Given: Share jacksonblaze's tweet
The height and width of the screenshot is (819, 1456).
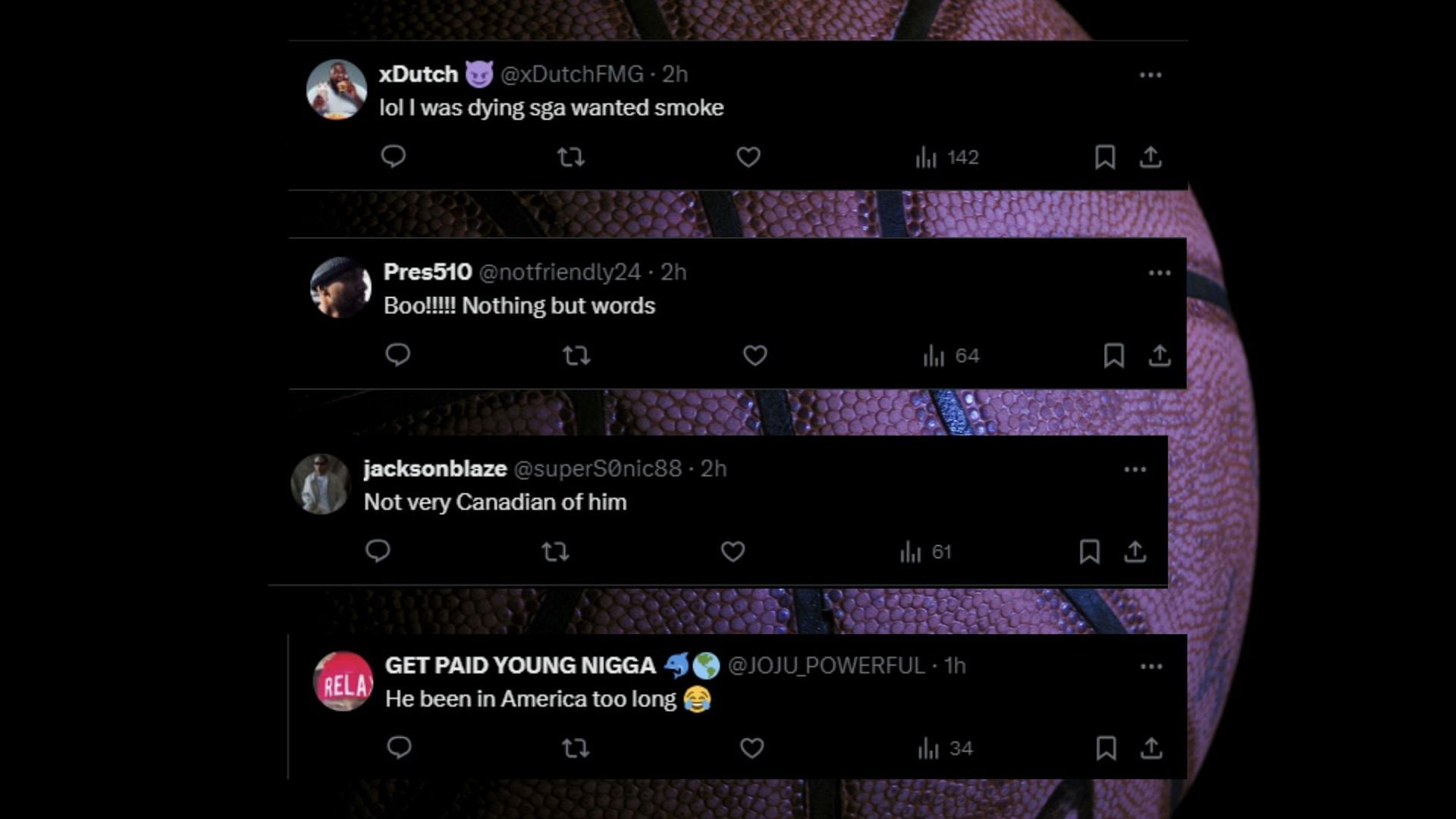Looking at the screenshot, I should point(1134,551).
